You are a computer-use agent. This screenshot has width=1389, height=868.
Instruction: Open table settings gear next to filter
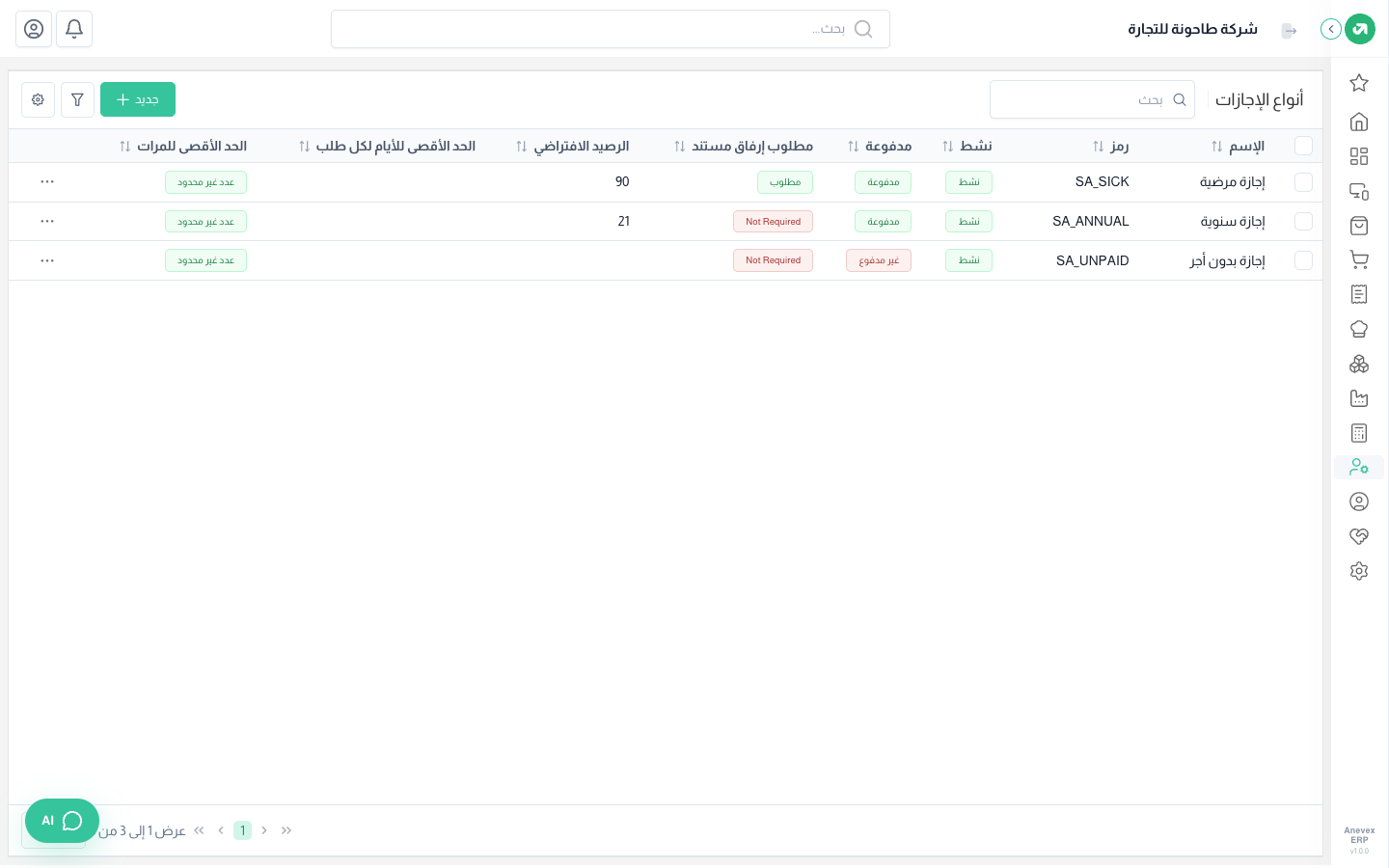[x=38, y=99]
